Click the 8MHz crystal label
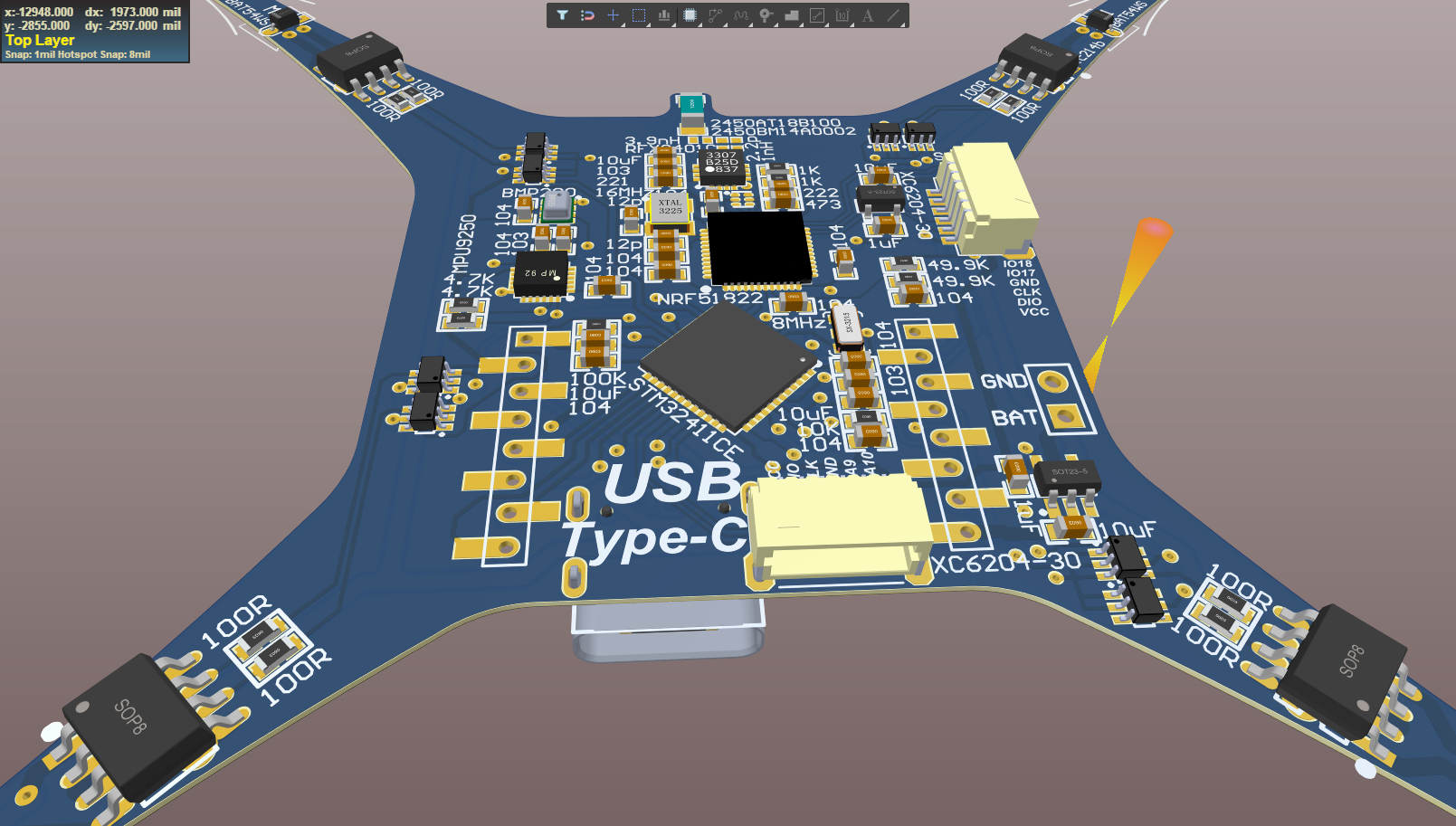The height and width of the screenshot is (826, 1456). (x=798, y=323)
